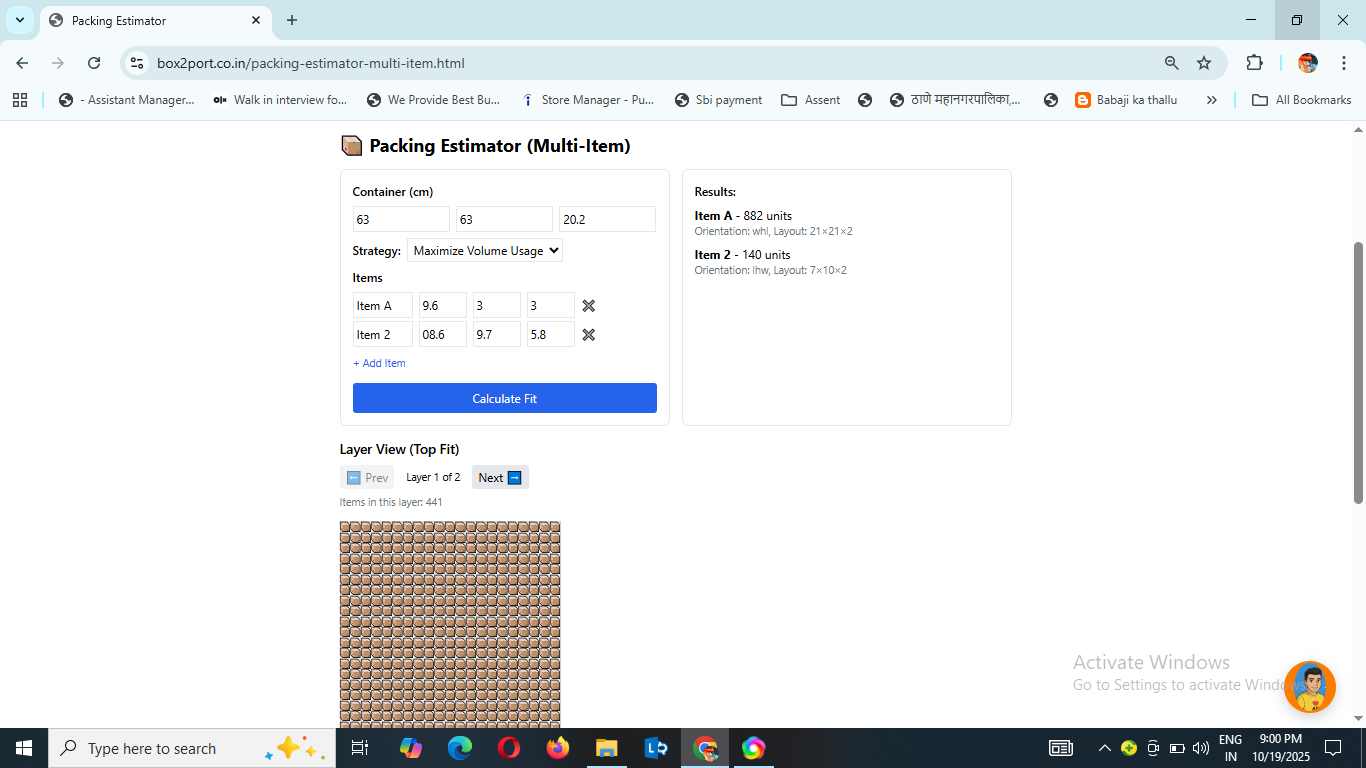Click page vertical scrollbar thumb
1366x768 pixels.
pyautogui.click(x=1358, y=372)
